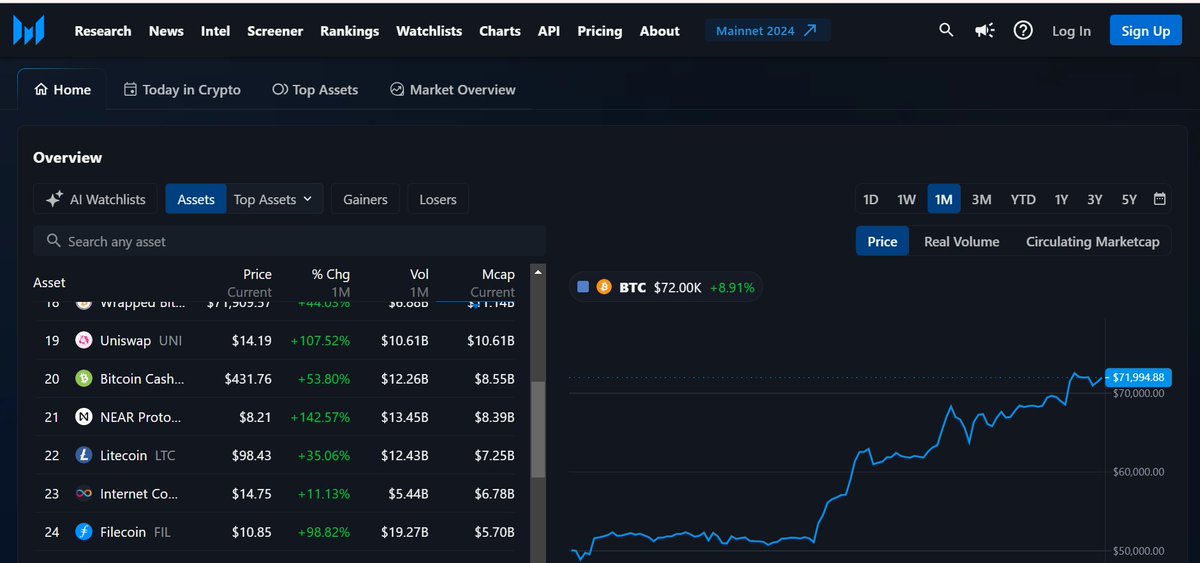Switch chart to Circulating Marketcap
Viewport: 1200px width, 563px height.
click(x=1092, y=241)
